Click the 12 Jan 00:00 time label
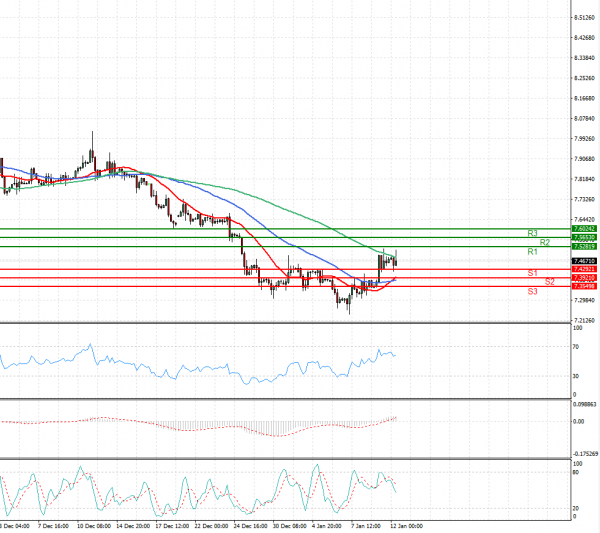600x533 pixels. pyautogui.click(x=407, y=526)
